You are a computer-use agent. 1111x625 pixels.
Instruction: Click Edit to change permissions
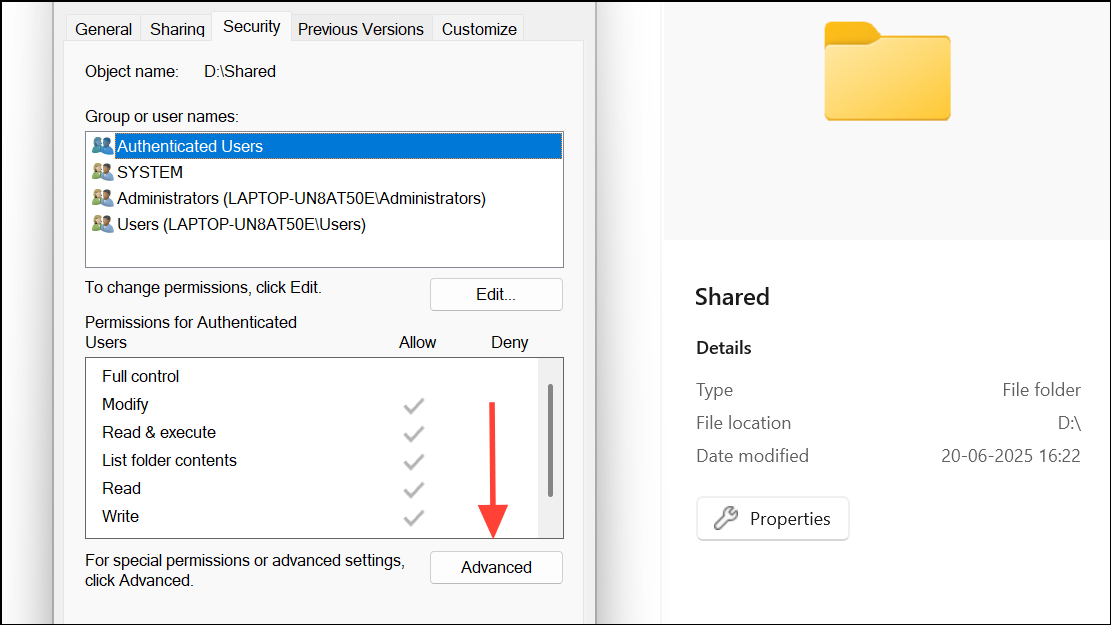496,295
